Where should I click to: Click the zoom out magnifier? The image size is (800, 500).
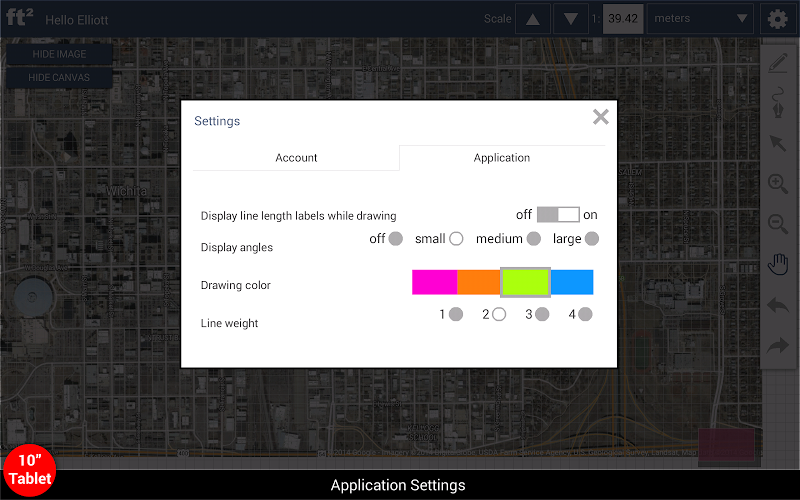click(777, 224)
